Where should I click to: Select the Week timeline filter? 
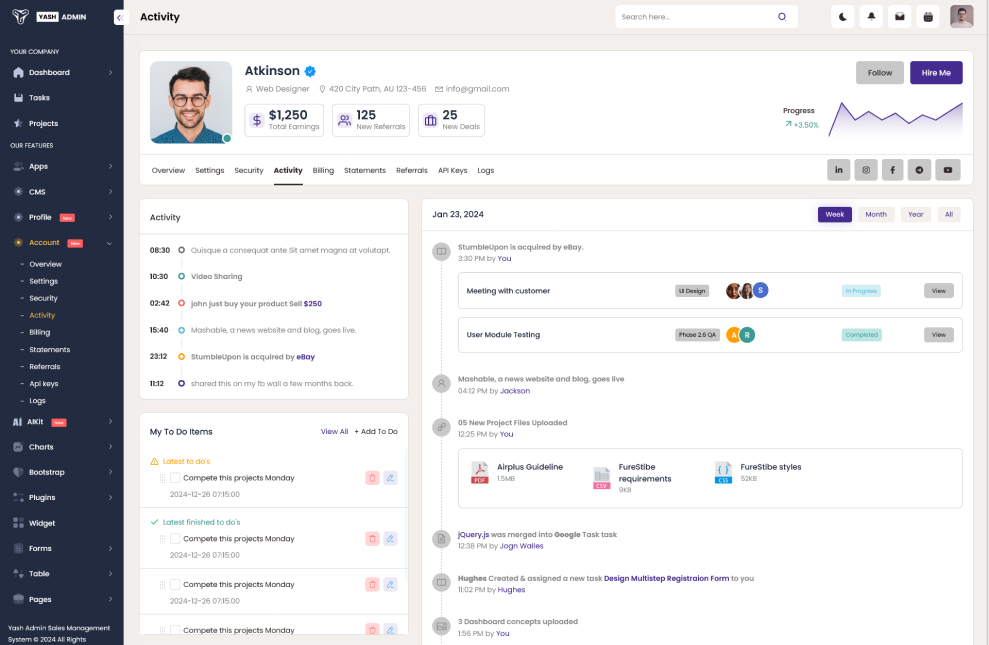click(x=834, y=214)
